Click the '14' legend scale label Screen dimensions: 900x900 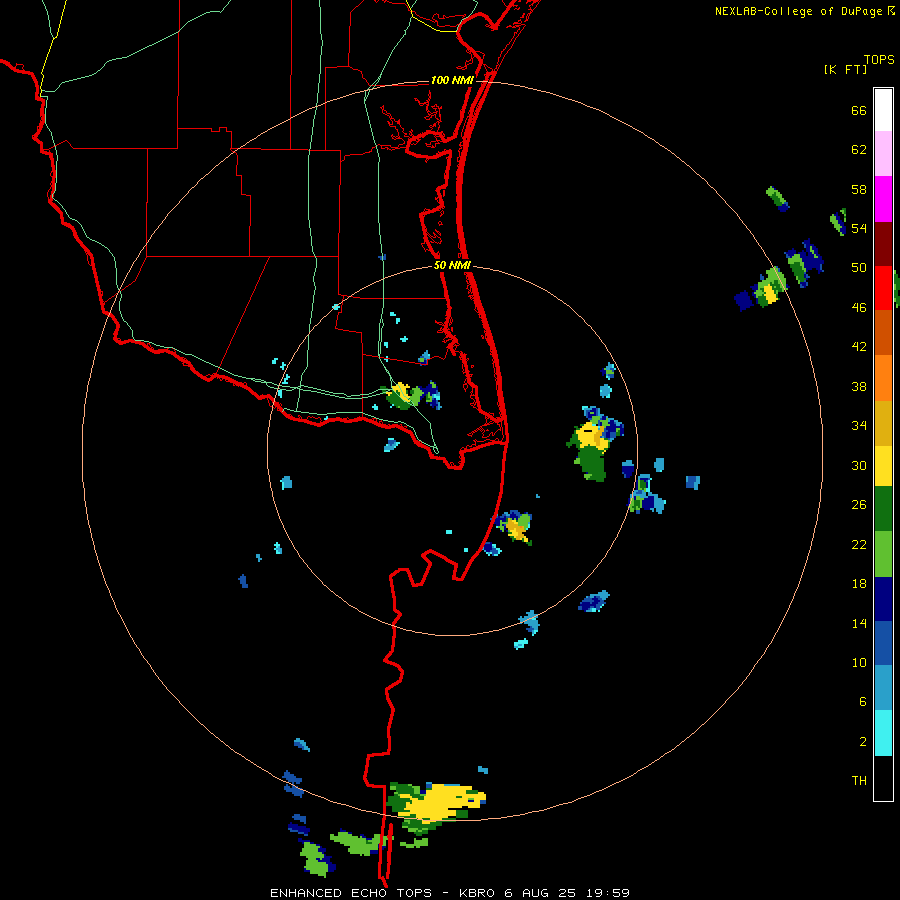pos(859,623)
